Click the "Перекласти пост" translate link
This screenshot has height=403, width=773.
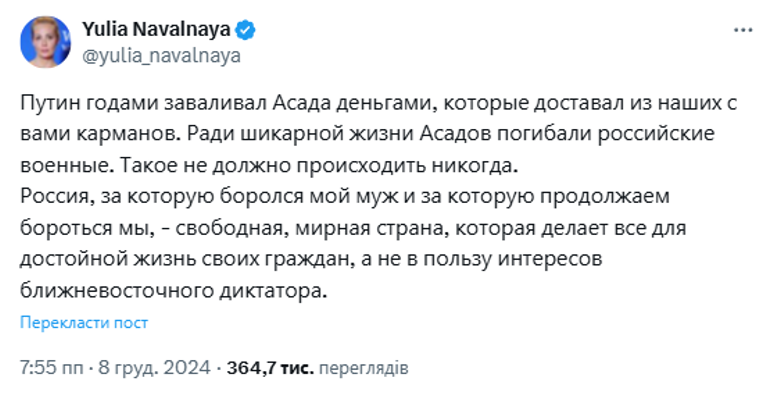84,323
